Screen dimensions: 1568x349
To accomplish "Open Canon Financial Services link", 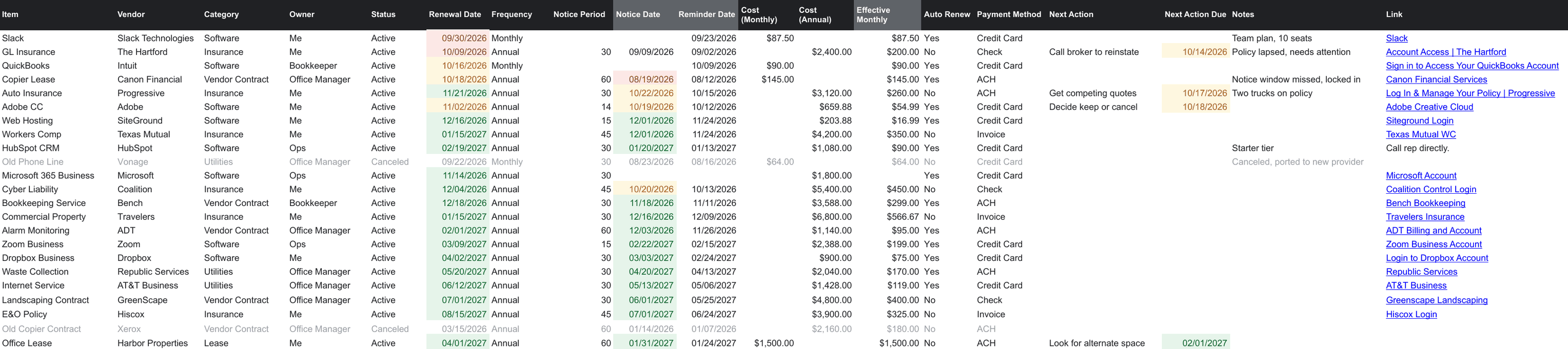I will (1436, 79).
